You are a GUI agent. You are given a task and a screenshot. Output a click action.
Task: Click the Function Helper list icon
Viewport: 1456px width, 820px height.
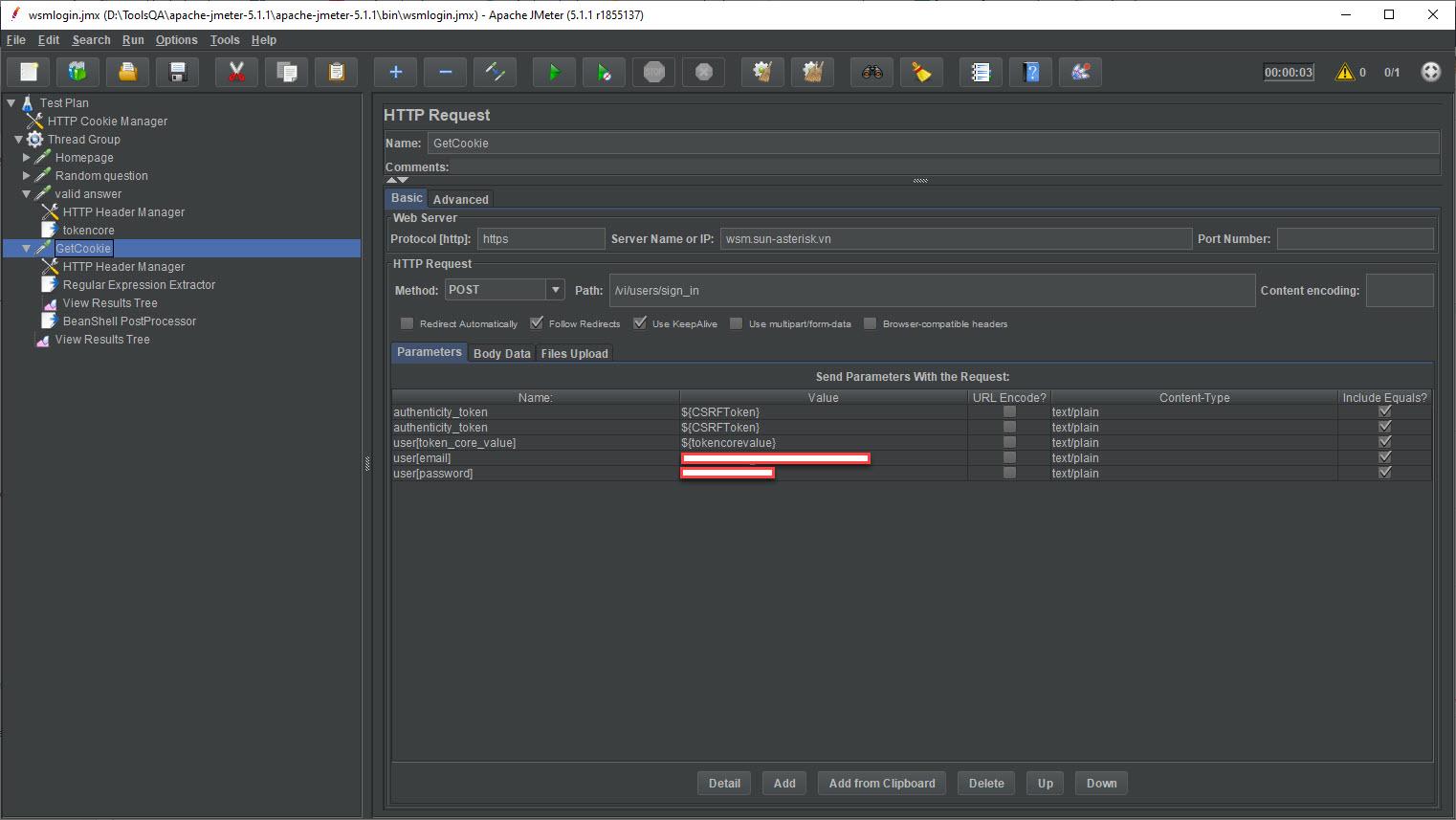point(981,72)
